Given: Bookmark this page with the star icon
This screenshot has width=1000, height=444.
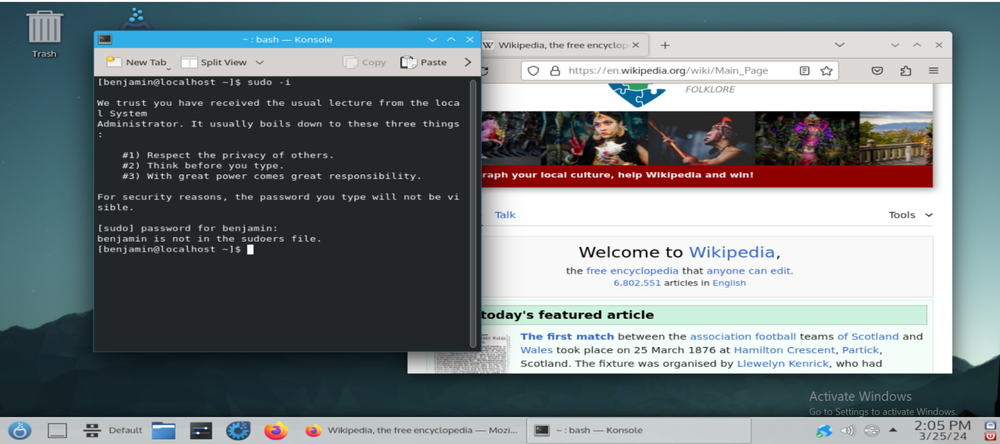Looking at the screenshot, I should click(826, 71).
